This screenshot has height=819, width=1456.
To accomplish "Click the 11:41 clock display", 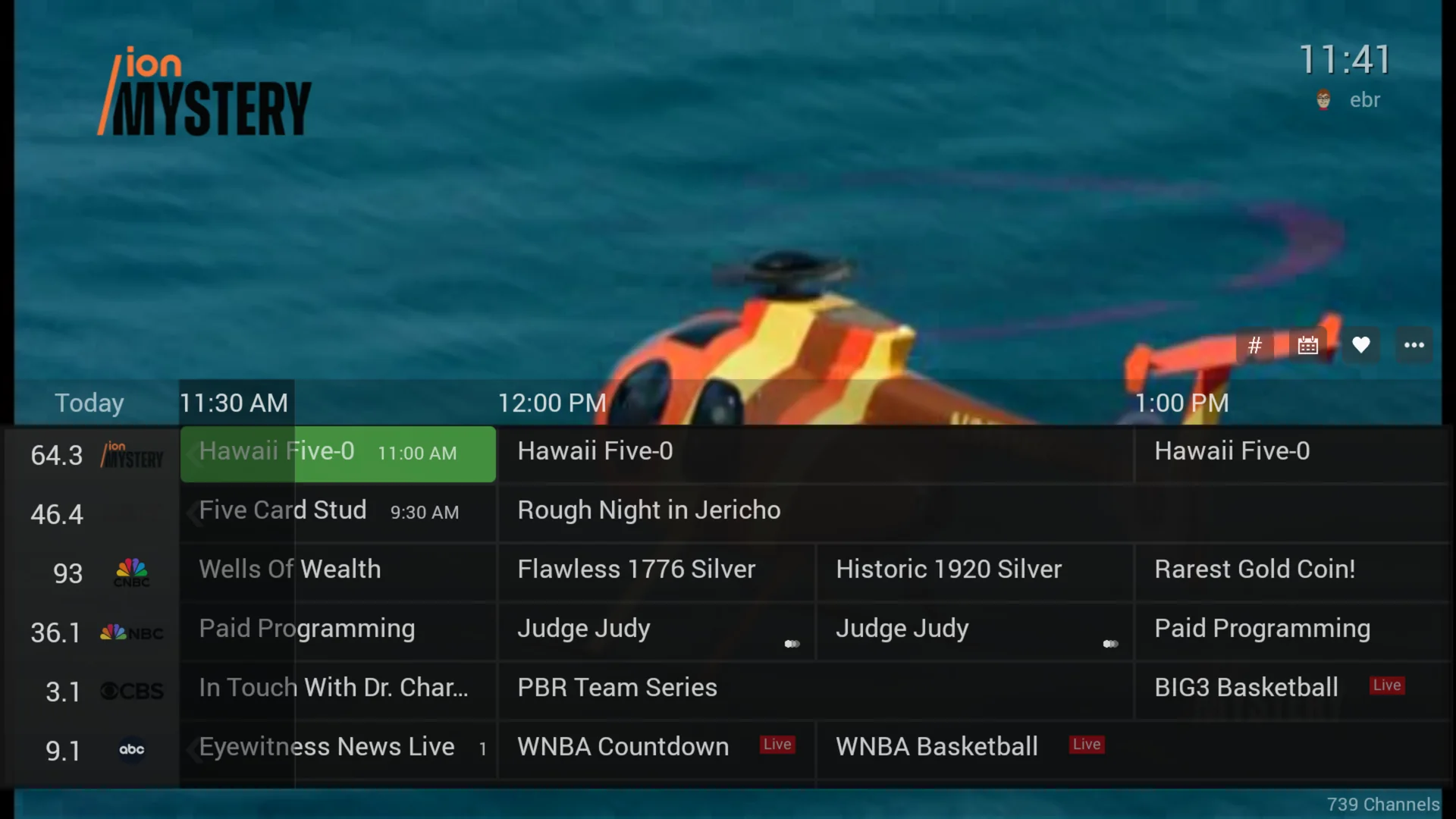I will tap(1345, 60).
